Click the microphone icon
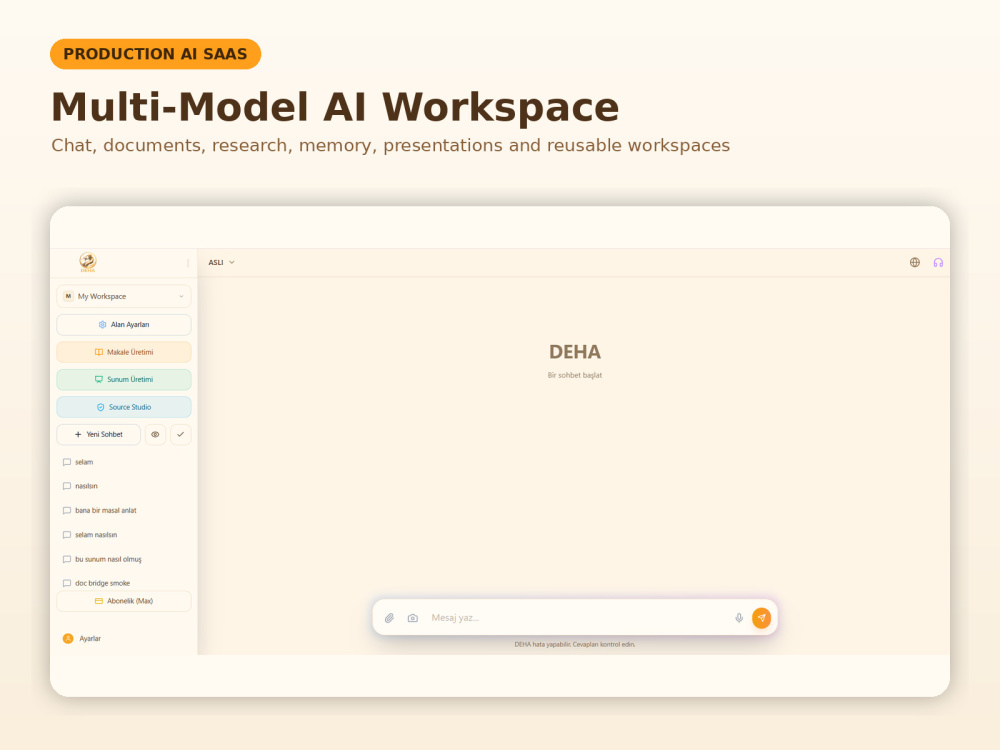Screen dimensions: 1000x750 coord(739,618)
